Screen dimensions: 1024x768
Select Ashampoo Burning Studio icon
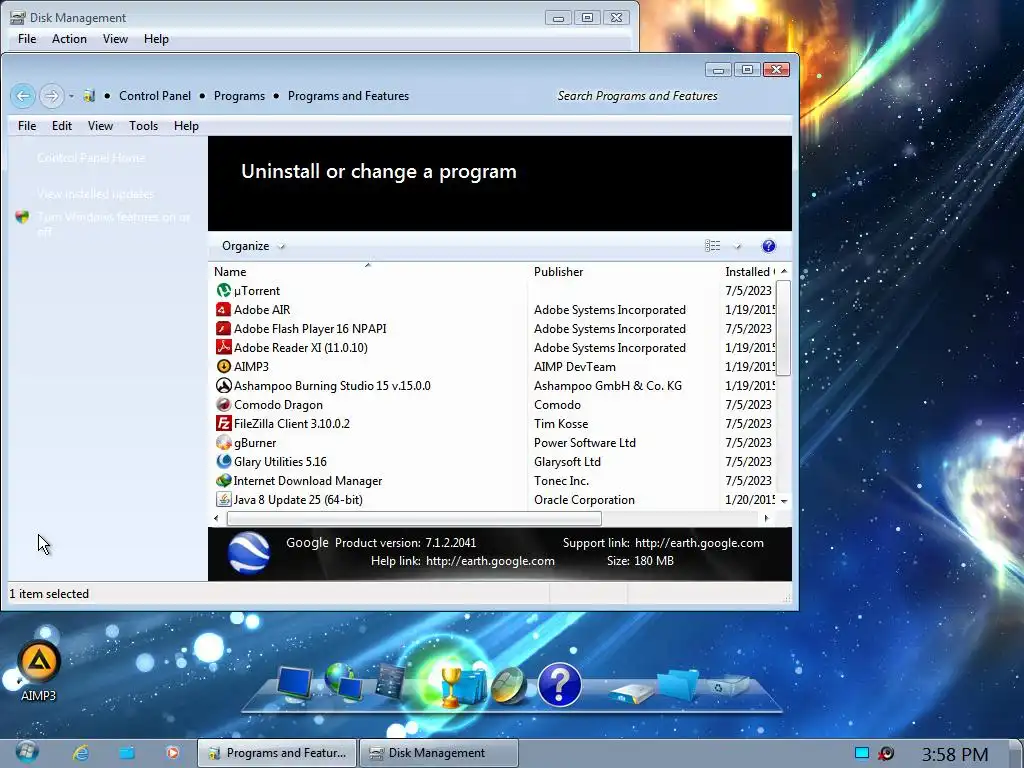click(x=223, y=385)
